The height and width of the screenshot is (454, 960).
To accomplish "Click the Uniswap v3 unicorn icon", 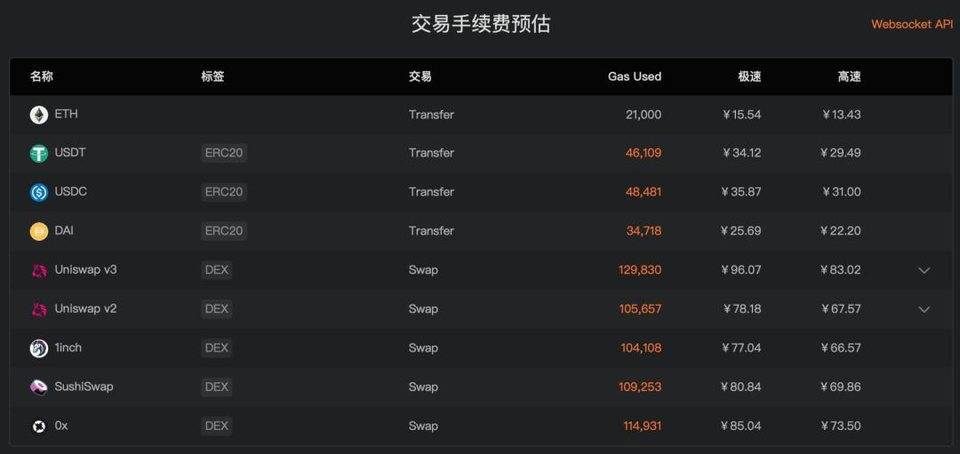I will (x=39, y=271).
